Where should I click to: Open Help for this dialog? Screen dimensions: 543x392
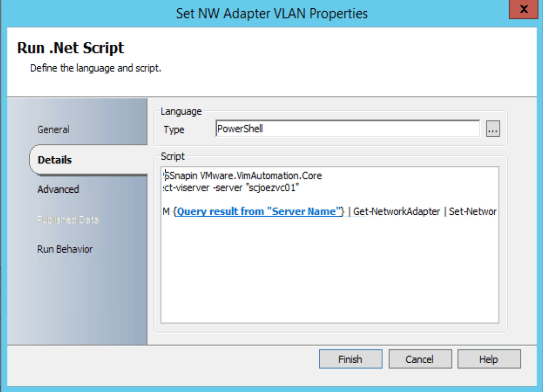click(x=489, y=359)
